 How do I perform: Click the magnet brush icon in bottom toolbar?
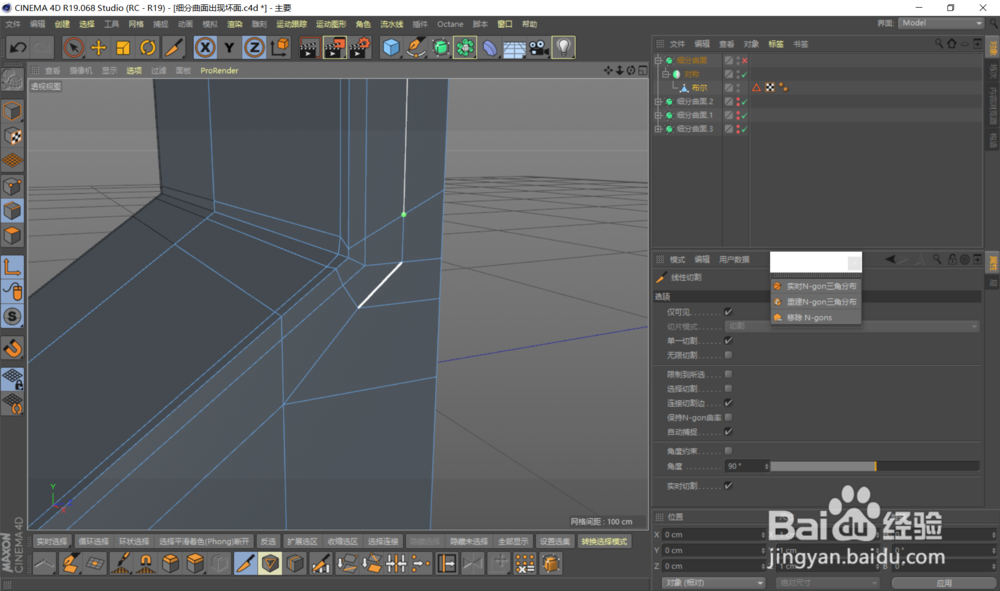pos(145,564)
